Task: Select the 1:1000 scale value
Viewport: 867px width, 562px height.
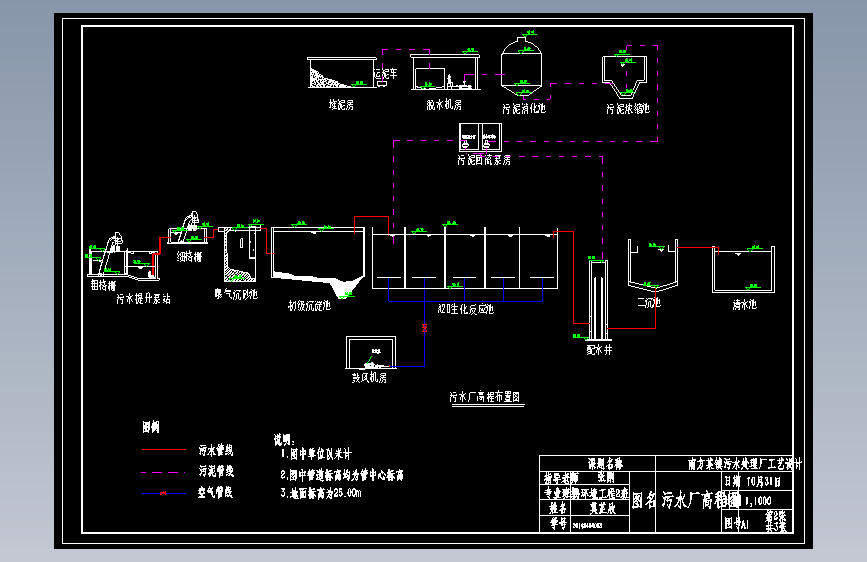Action: pos(758,501)
